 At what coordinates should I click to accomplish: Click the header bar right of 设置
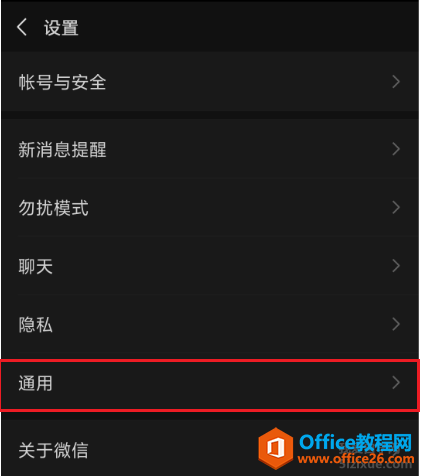(x=248, y=27)
